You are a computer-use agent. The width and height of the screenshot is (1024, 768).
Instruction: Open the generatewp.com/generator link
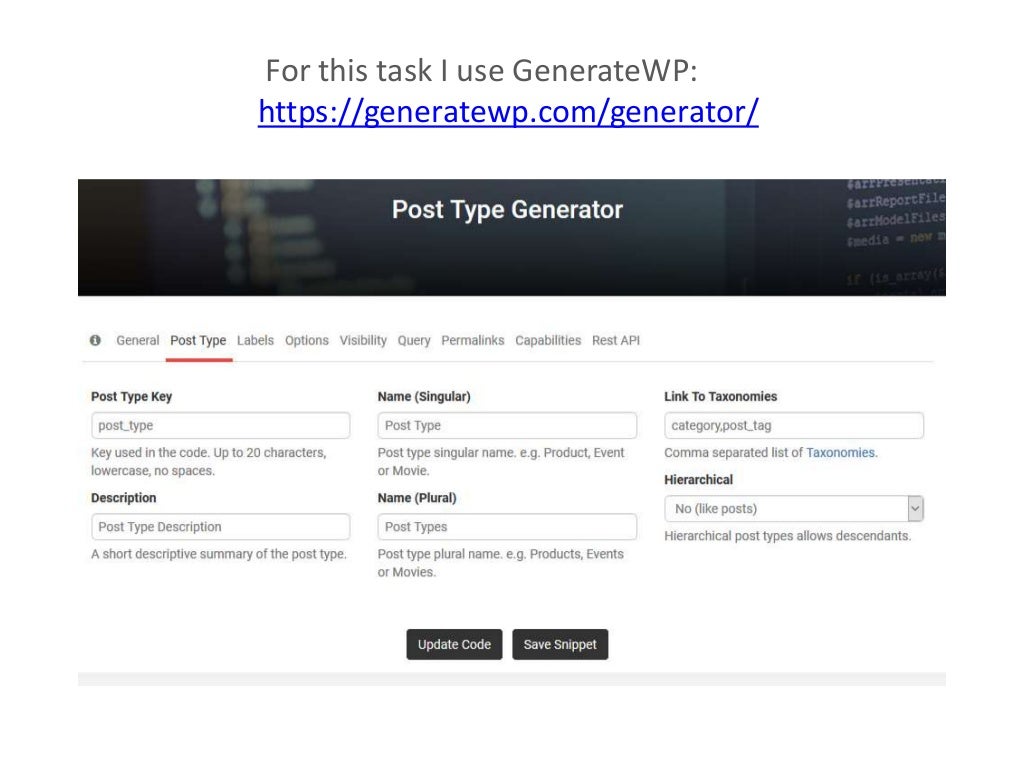508,111
